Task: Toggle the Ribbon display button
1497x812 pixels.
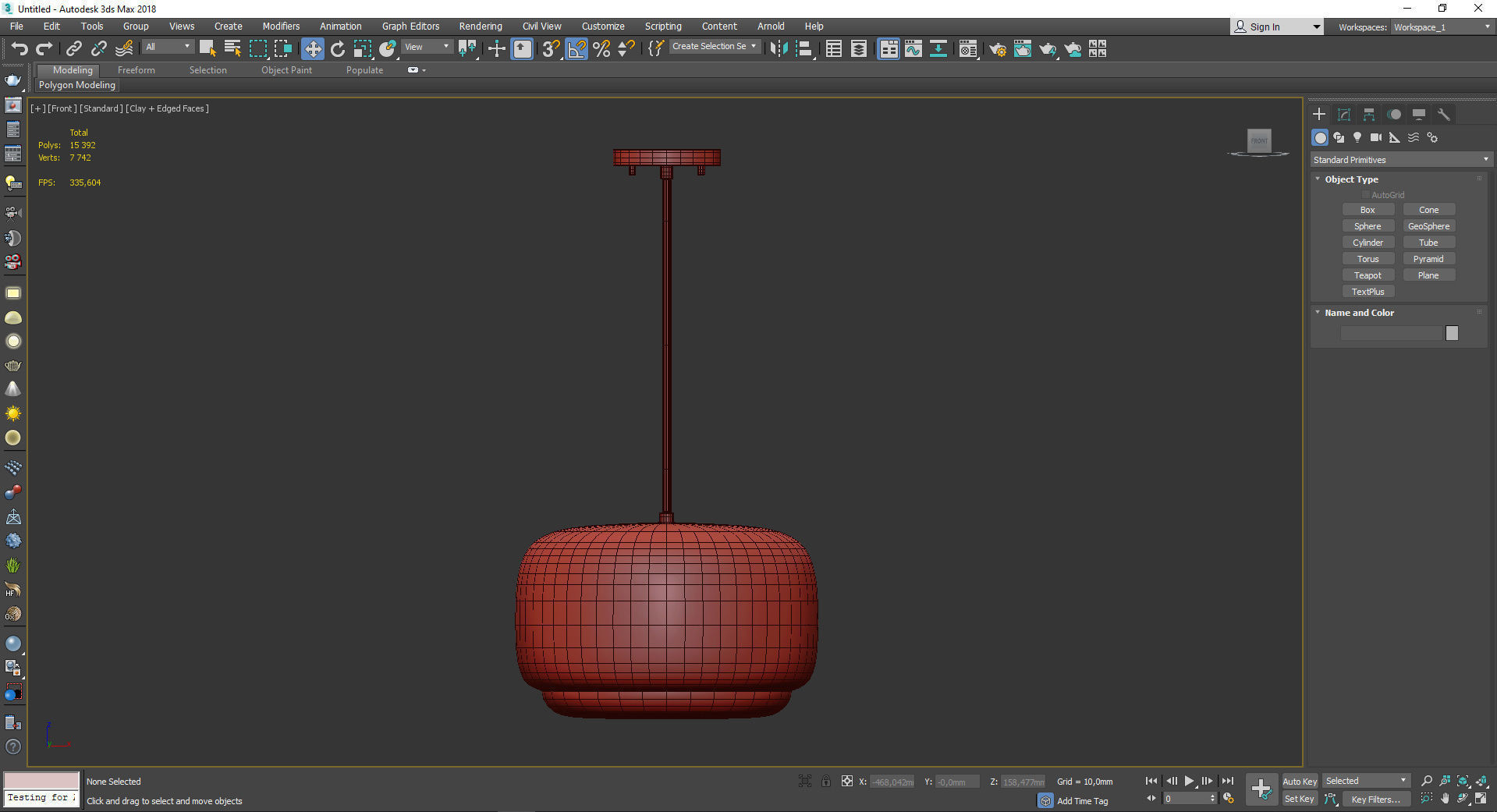Action: coord(889,49)
